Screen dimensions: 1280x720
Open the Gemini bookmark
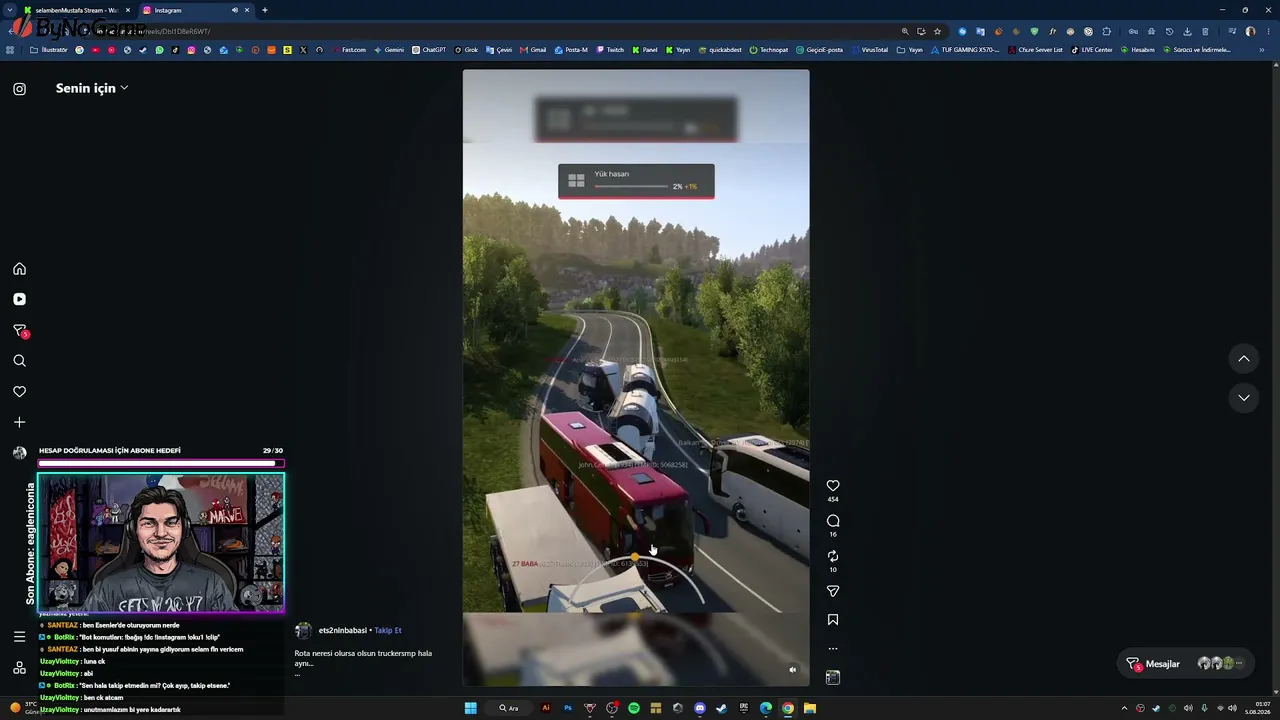click(390, 50)
